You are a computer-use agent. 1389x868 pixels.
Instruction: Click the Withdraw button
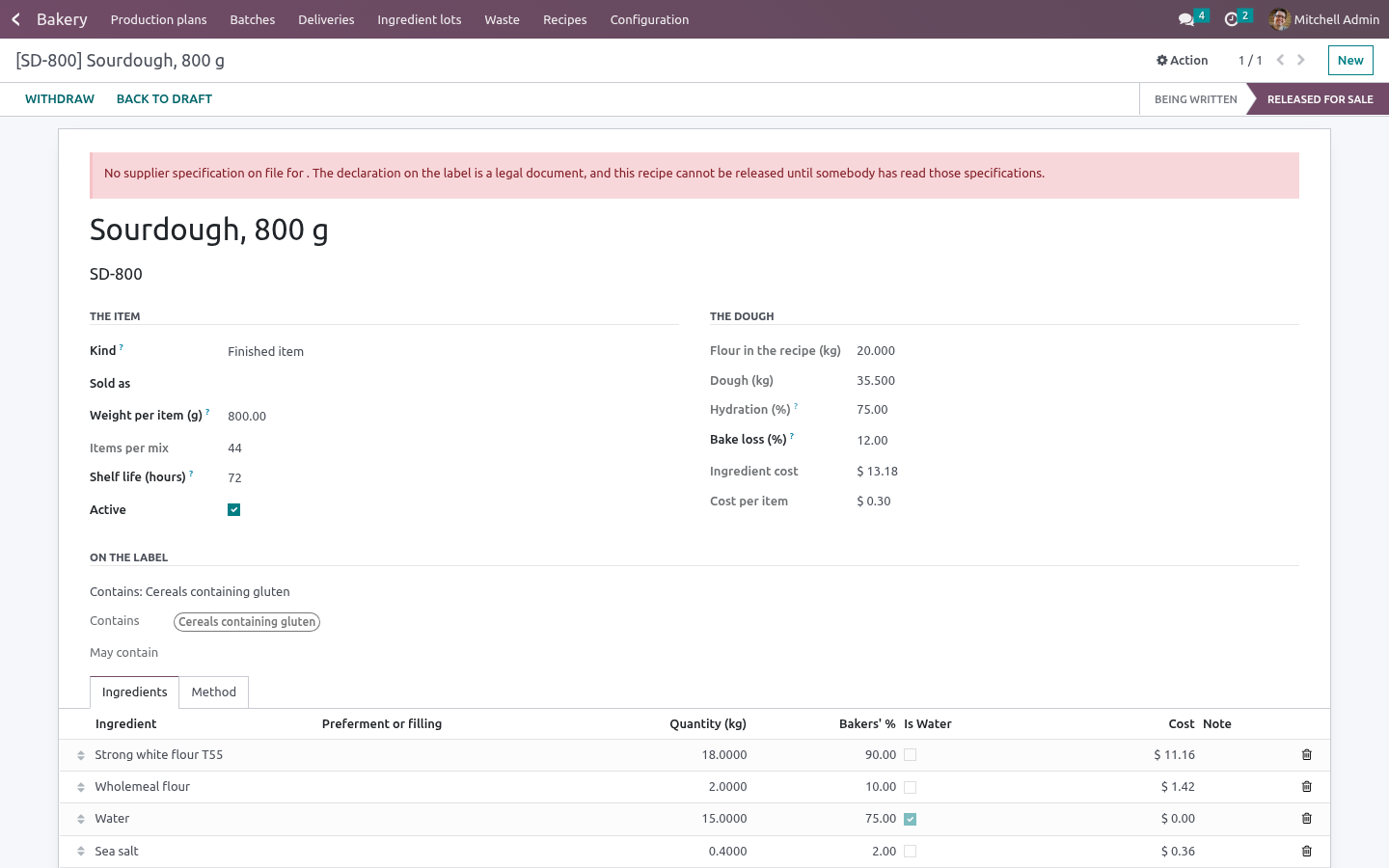(x=60, y=99)
